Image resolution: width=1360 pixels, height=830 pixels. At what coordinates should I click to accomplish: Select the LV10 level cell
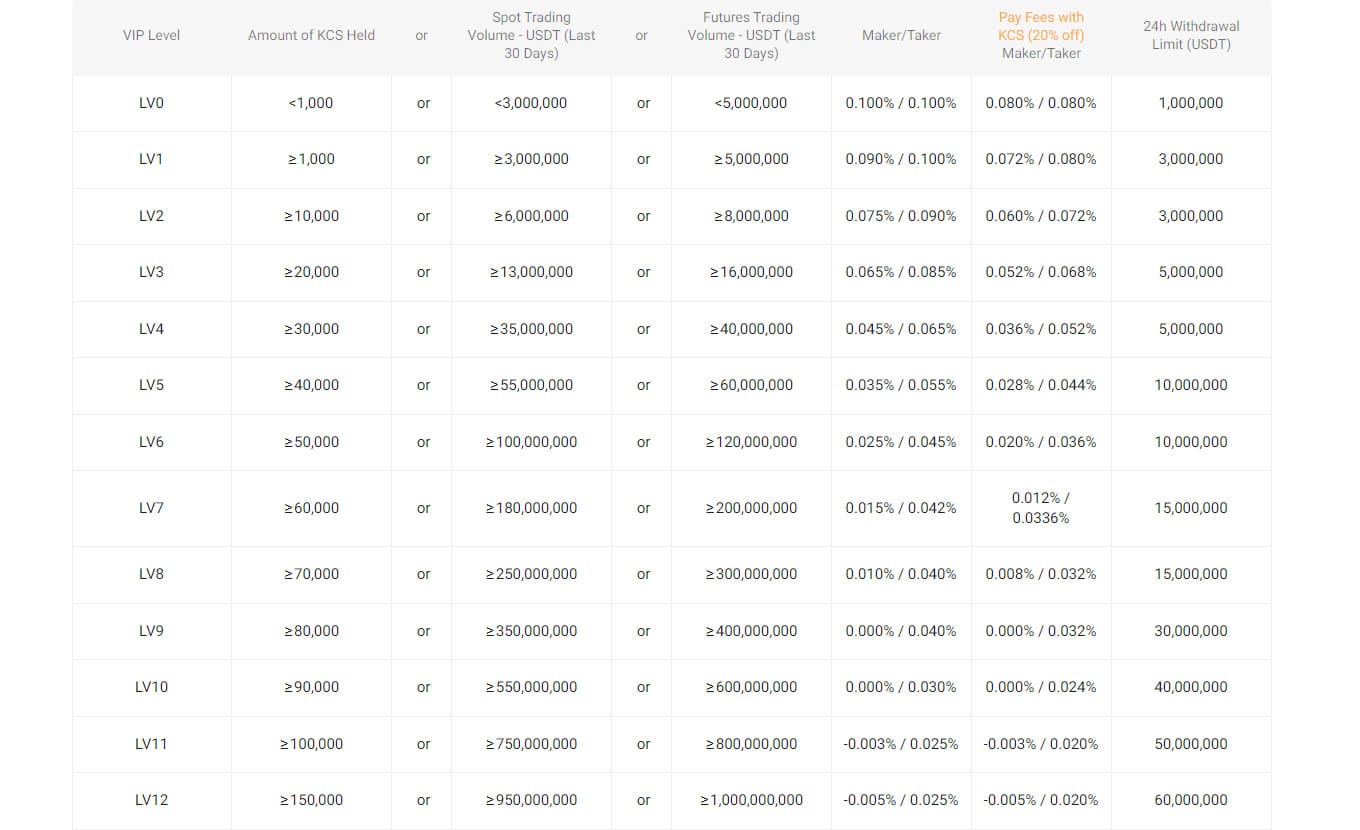[151, 687]
